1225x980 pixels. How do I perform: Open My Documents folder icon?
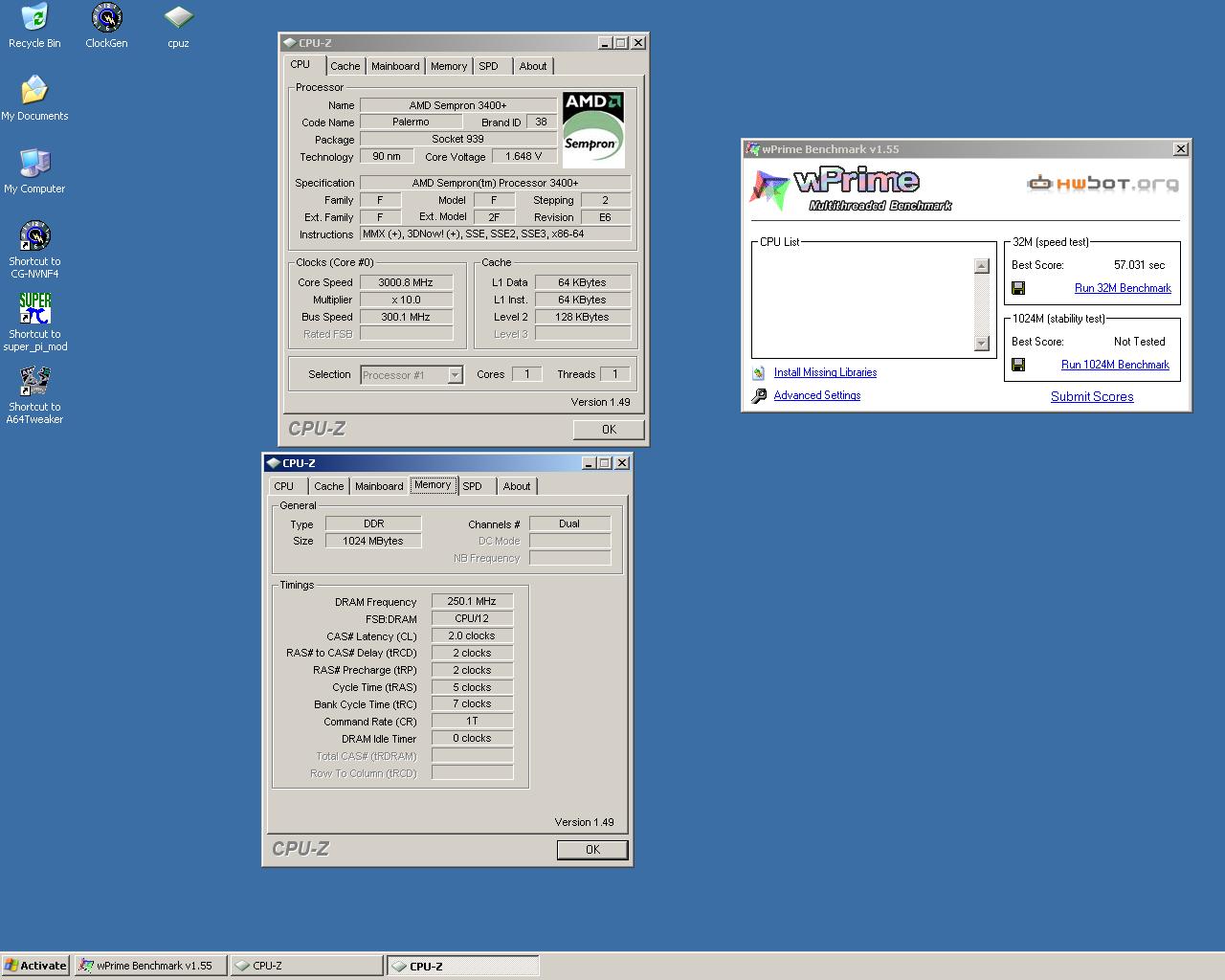coord(34,91)
